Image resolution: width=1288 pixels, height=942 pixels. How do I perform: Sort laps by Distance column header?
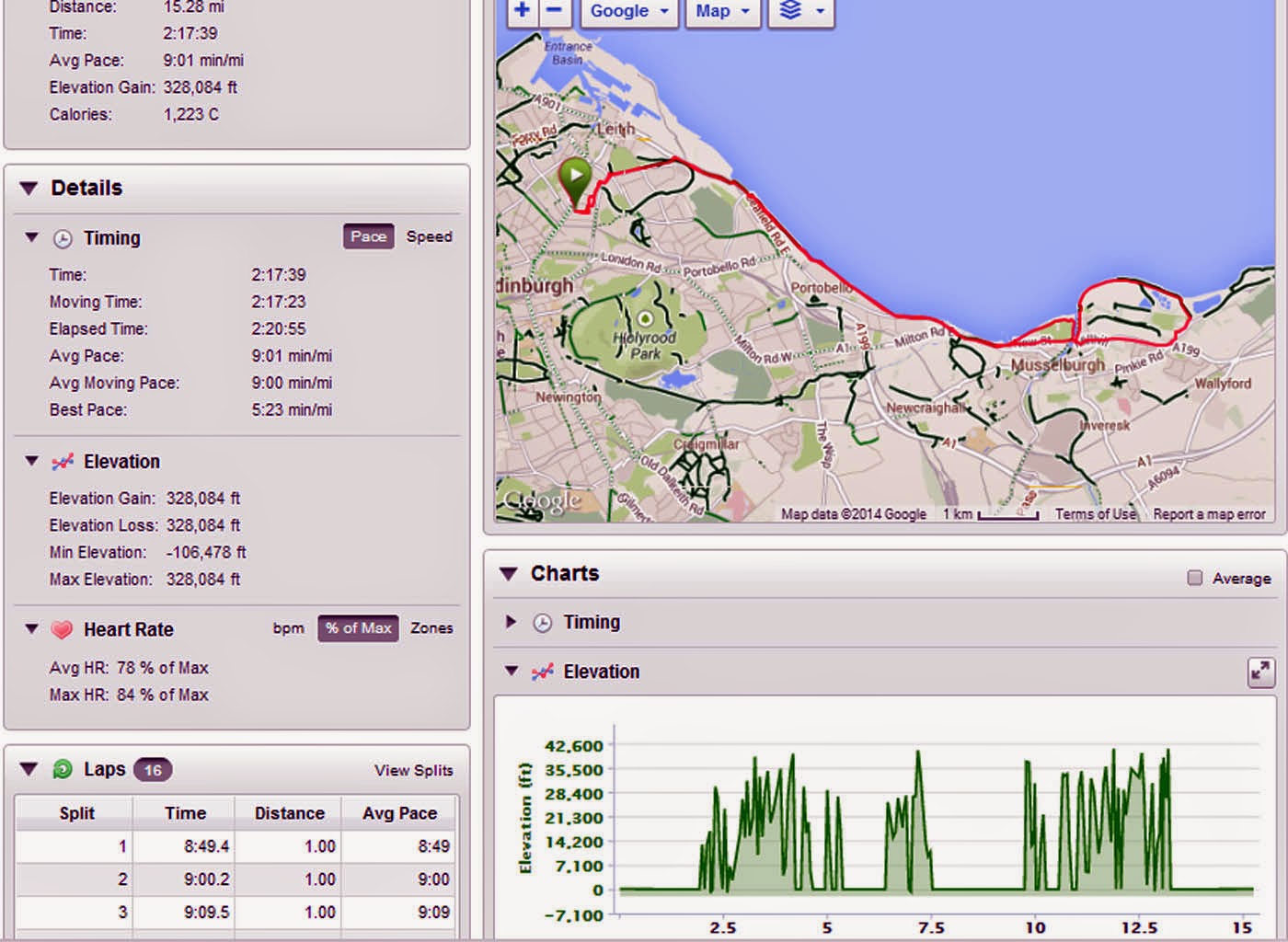pos(289,813)
